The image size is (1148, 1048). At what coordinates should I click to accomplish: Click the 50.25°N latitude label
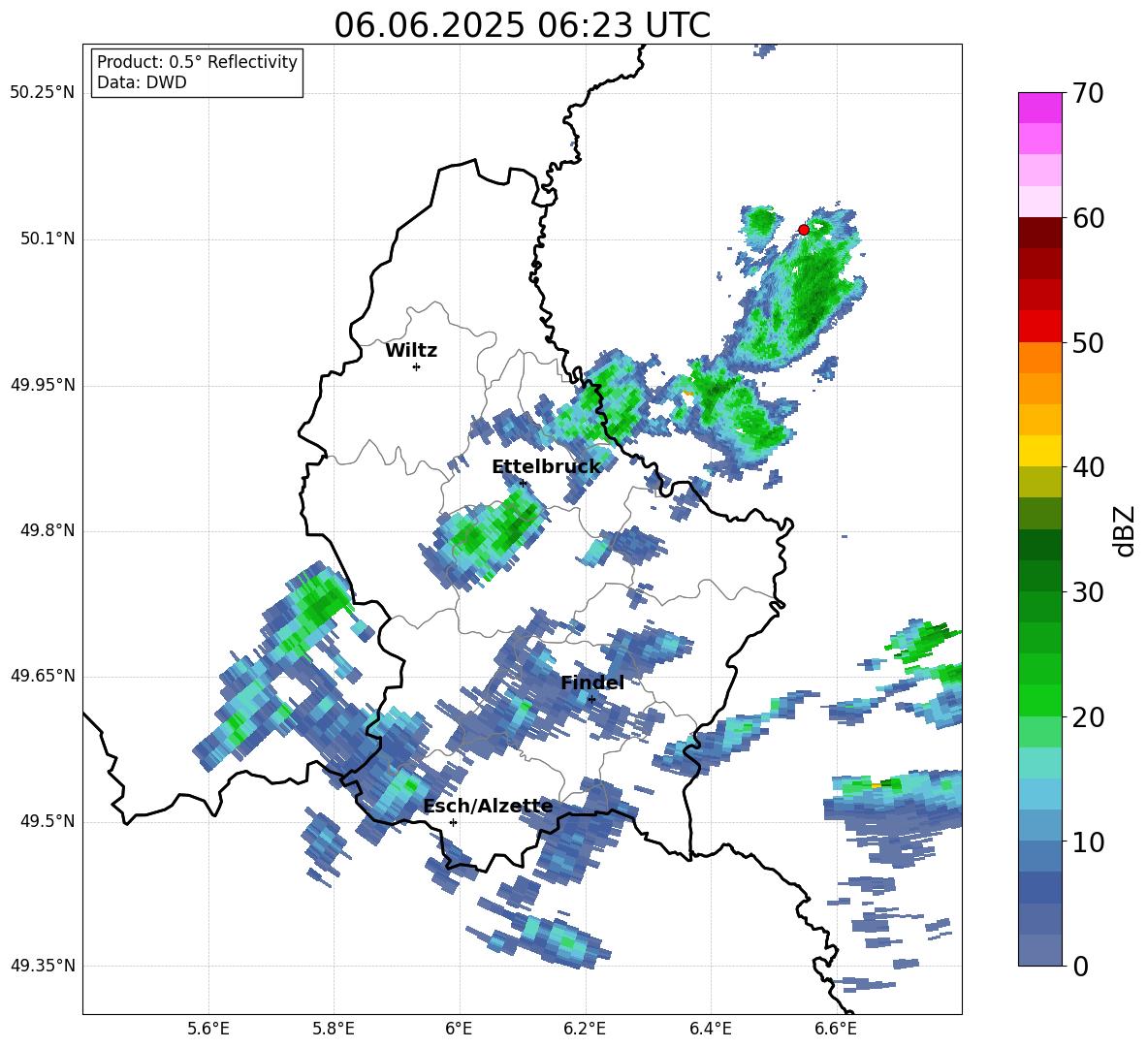point(43,93)
